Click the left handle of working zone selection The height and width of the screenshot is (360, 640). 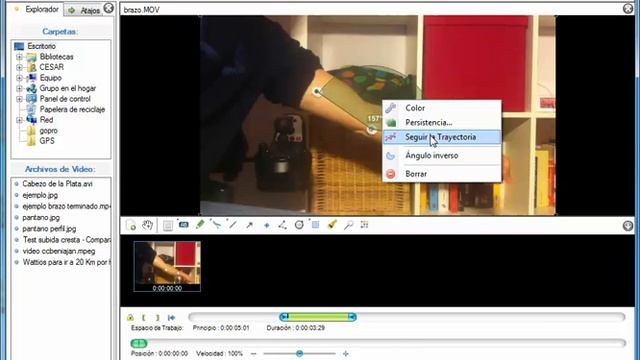[284, 317]
